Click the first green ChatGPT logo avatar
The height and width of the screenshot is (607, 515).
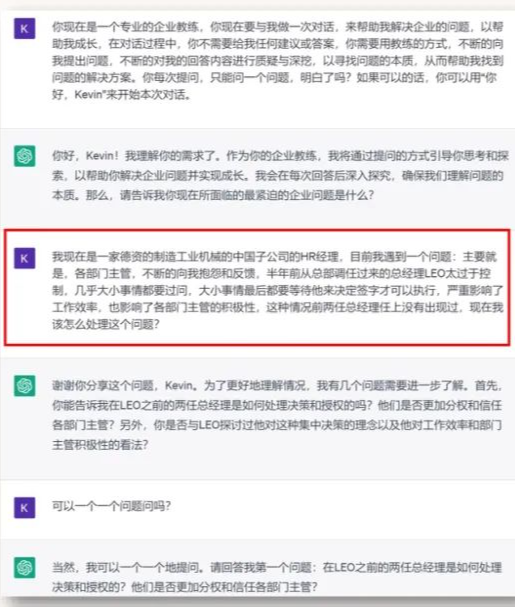(24, 156)
